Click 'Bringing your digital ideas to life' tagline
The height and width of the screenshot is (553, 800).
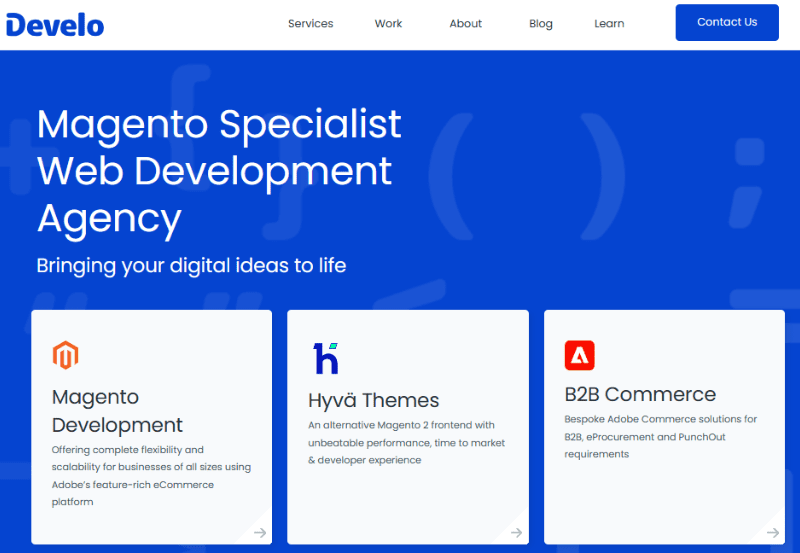tap(191, 266)
